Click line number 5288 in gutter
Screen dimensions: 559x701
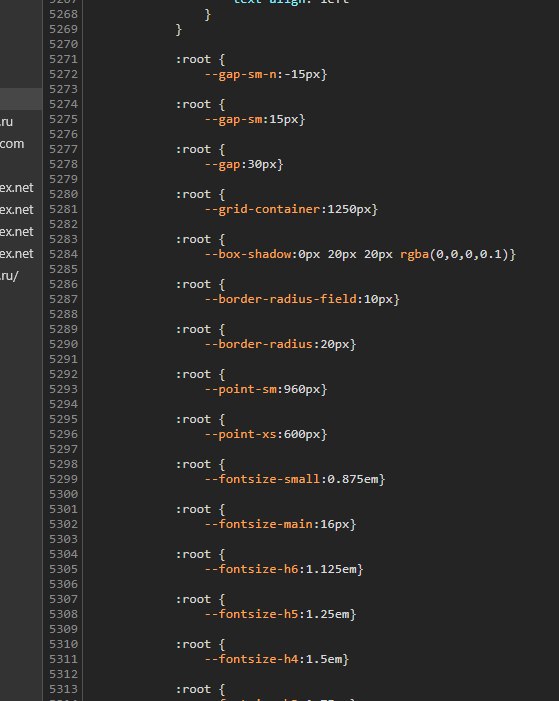point(64,314)
